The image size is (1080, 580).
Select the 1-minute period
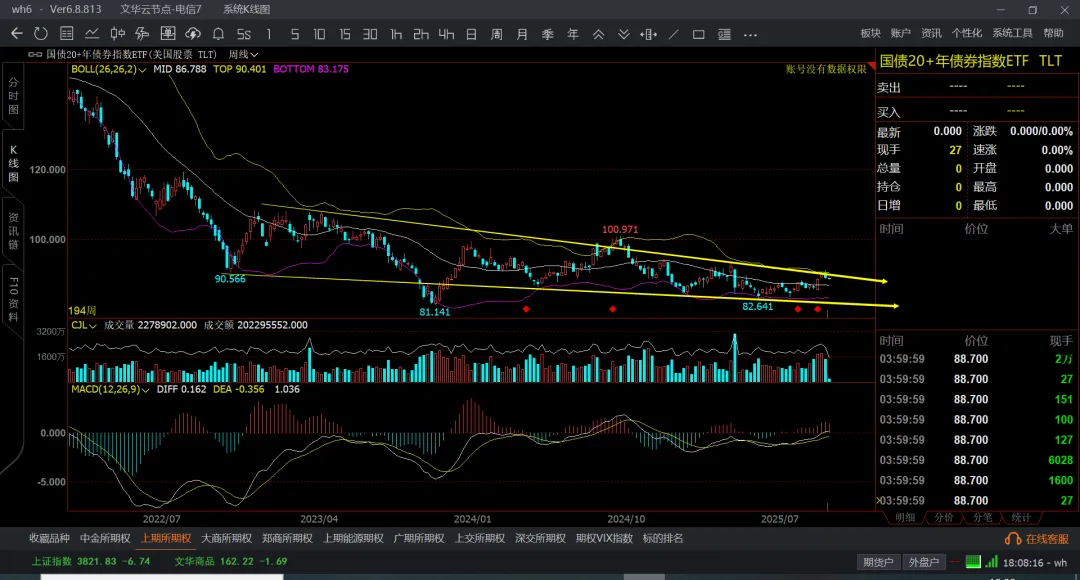point(269,34)
